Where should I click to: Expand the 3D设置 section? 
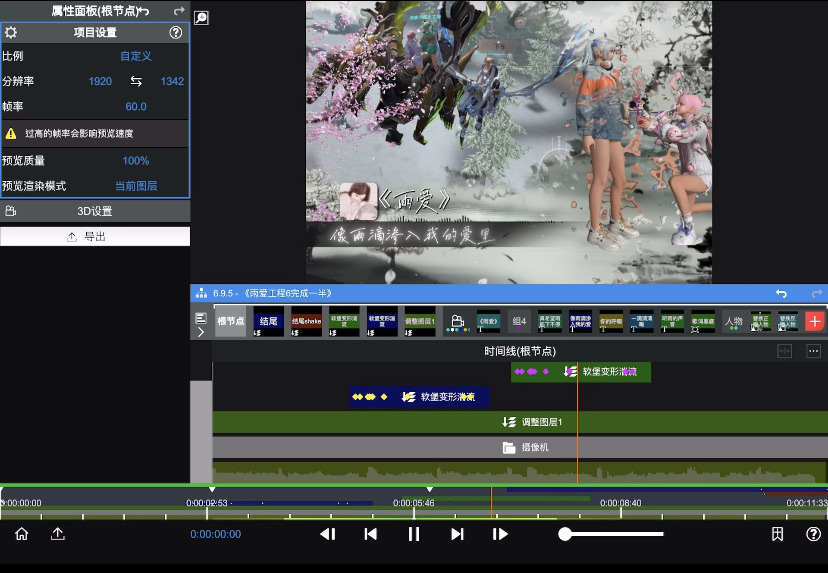pyautogui.click(x=95, y=211)
